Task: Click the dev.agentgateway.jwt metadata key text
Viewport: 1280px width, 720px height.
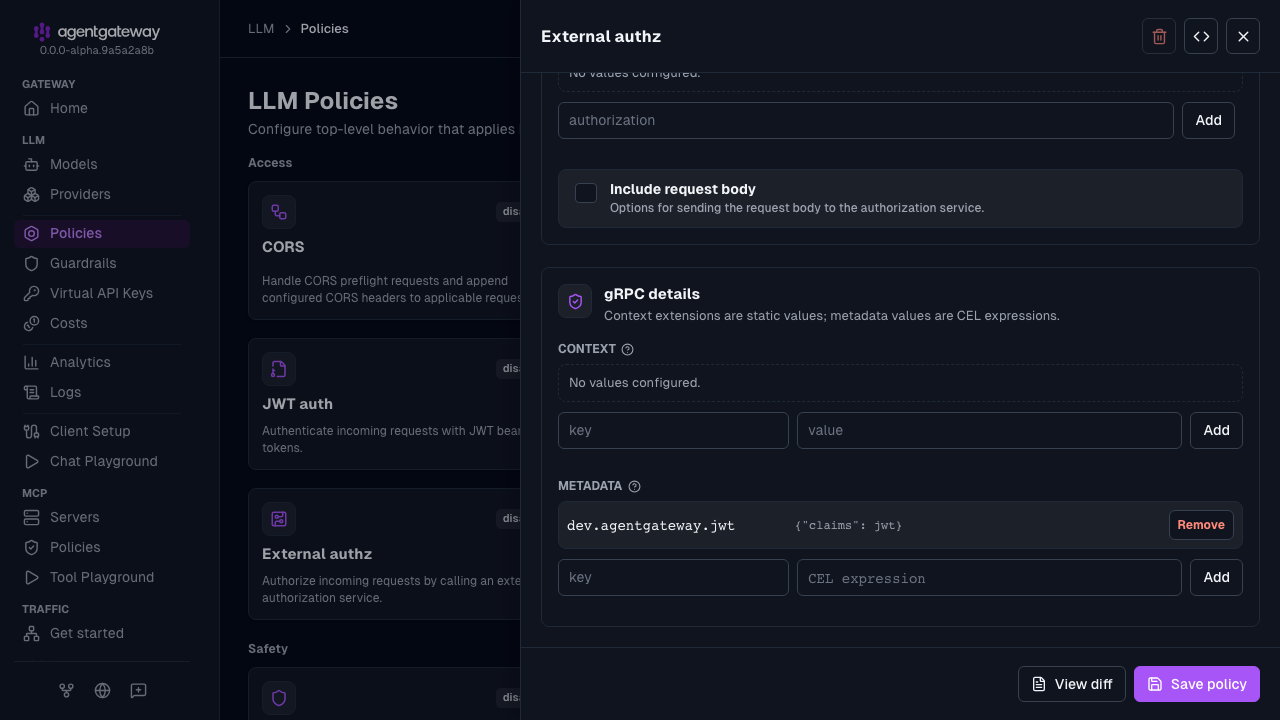Action: (651, 525)
